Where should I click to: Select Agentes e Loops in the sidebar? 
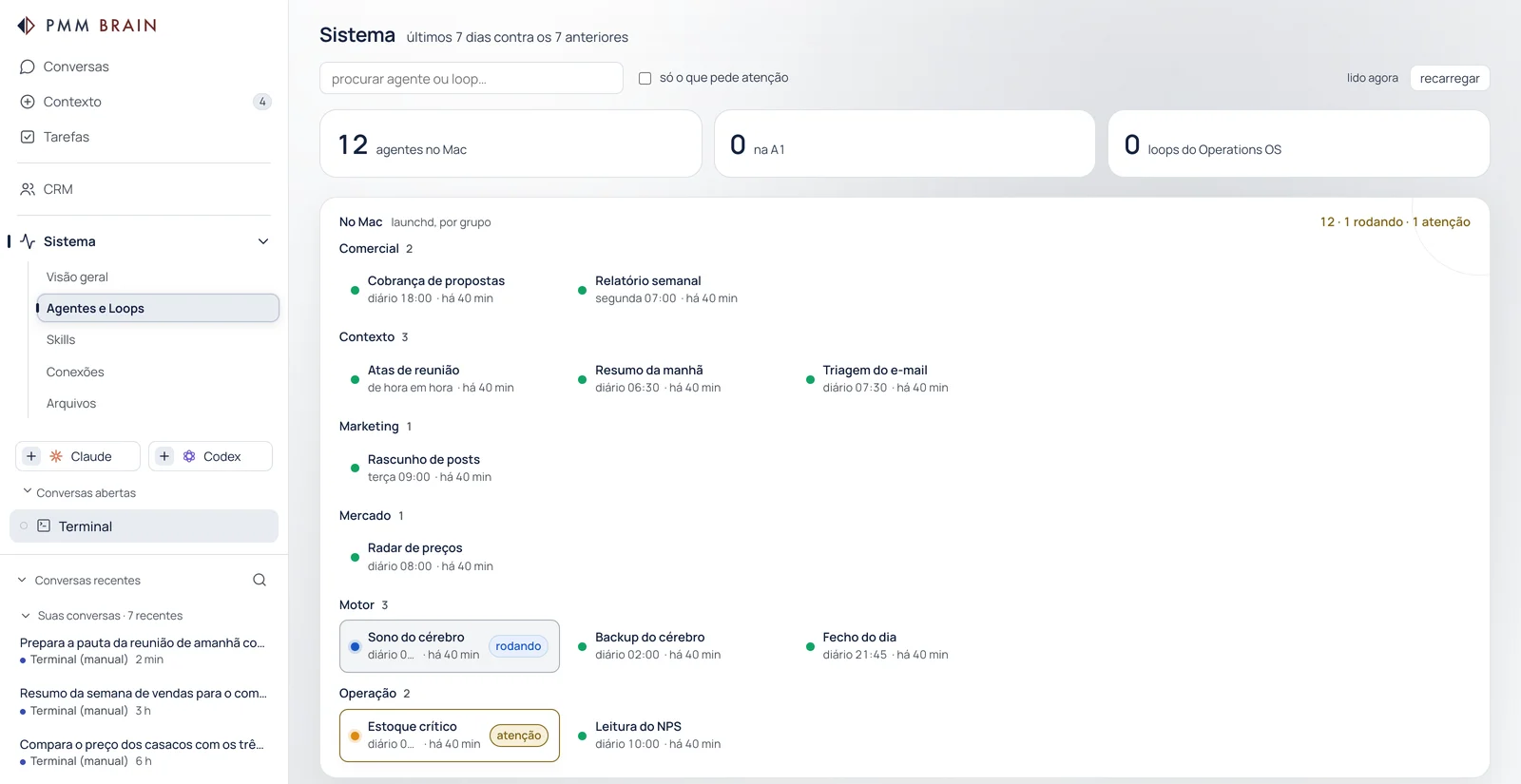(x=158, y=308)
